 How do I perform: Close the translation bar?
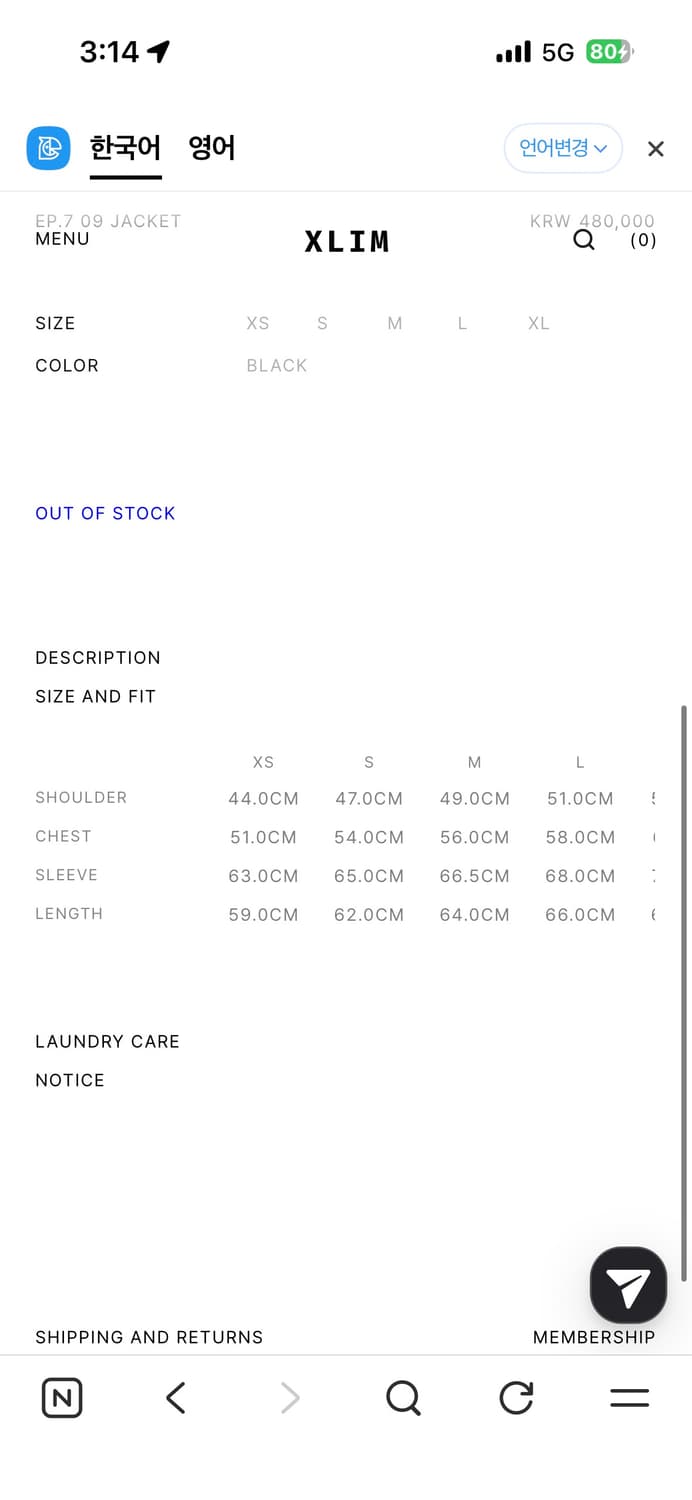(x=655, y=149)
